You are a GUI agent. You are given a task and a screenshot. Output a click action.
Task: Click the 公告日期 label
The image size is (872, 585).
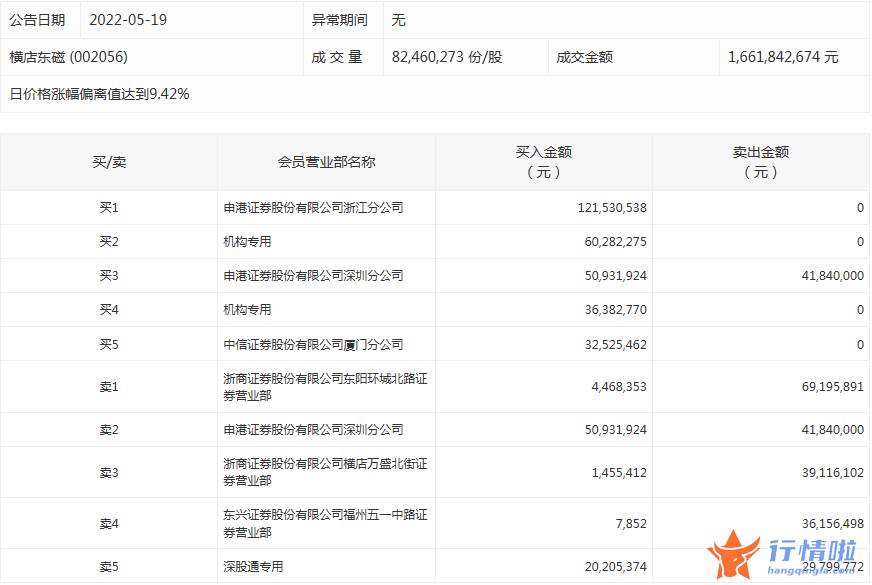point(37,20)
